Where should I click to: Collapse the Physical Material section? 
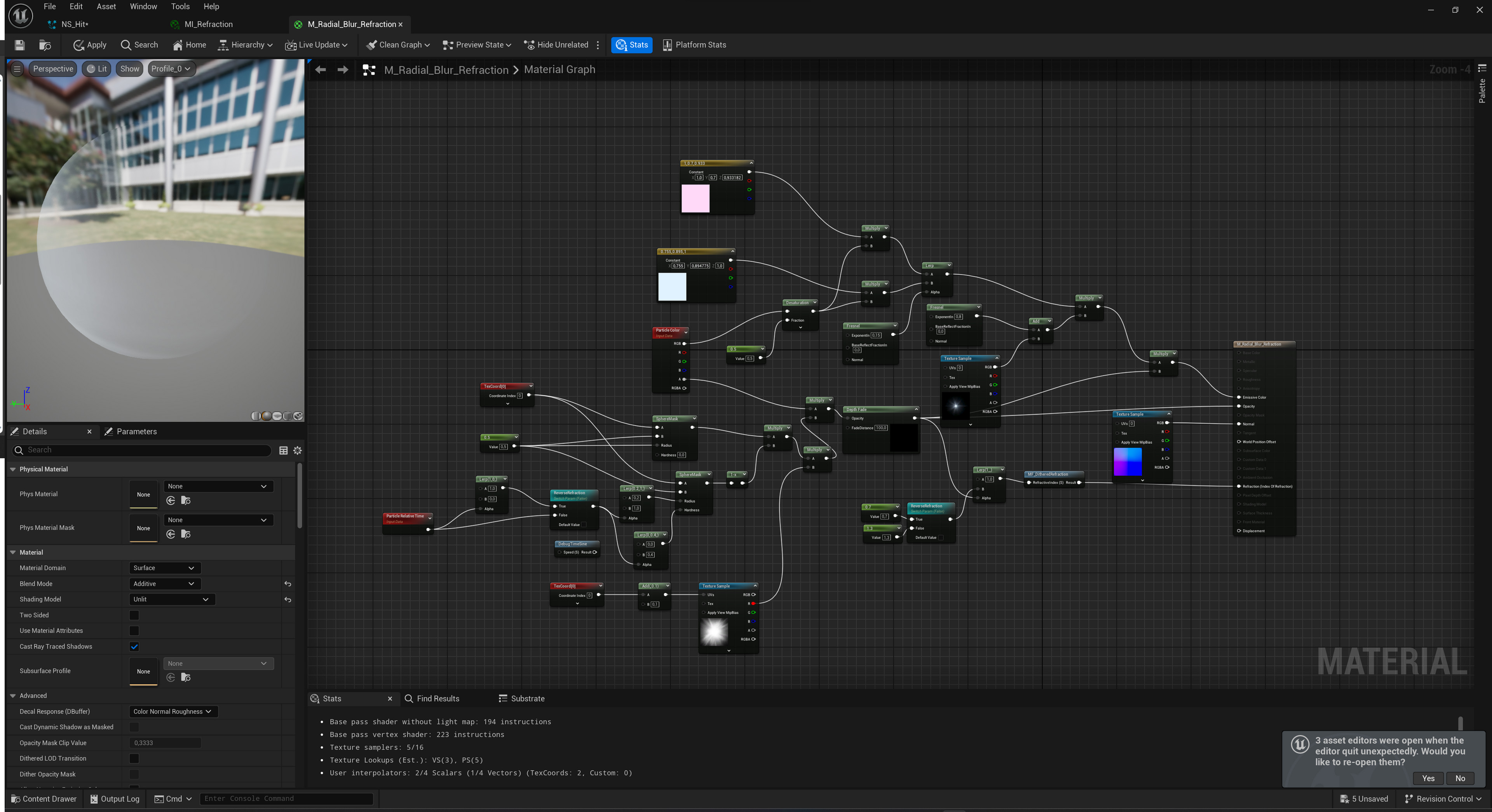[x=13, y=469]
